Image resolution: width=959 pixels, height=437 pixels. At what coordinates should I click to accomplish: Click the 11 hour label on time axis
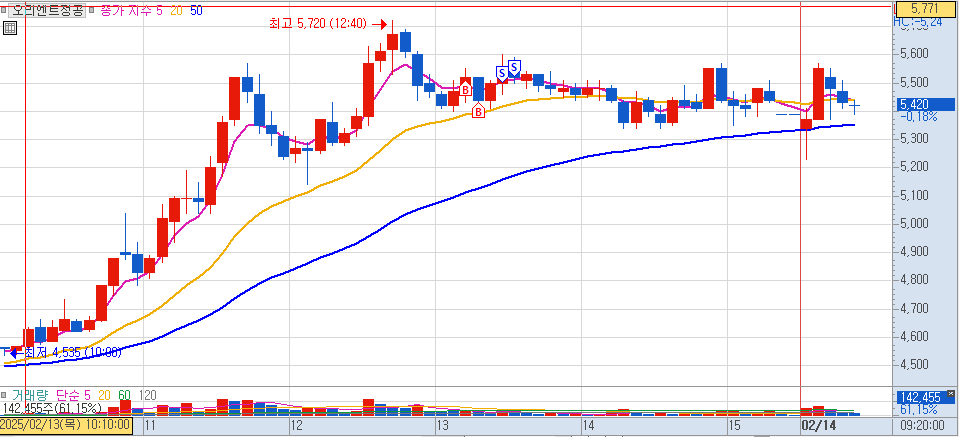(x=151, y=424)
